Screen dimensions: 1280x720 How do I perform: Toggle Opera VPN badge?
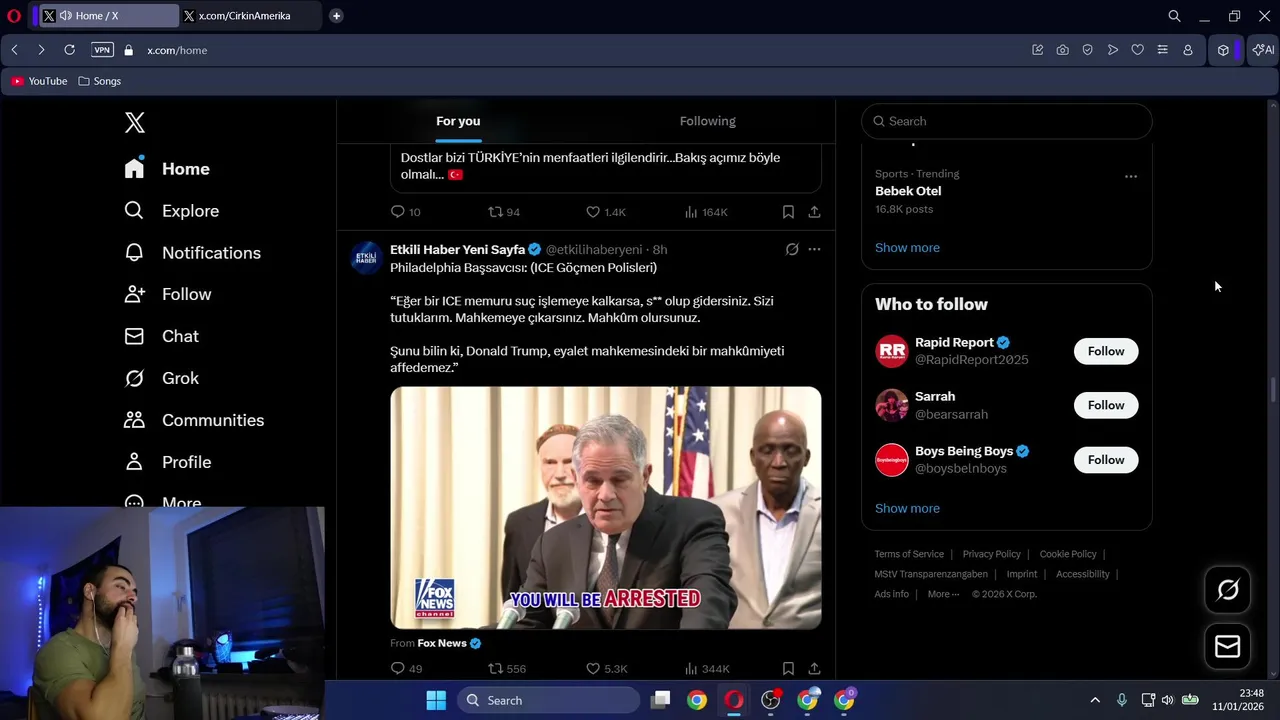pyautogui.click(x=102, y=50)
